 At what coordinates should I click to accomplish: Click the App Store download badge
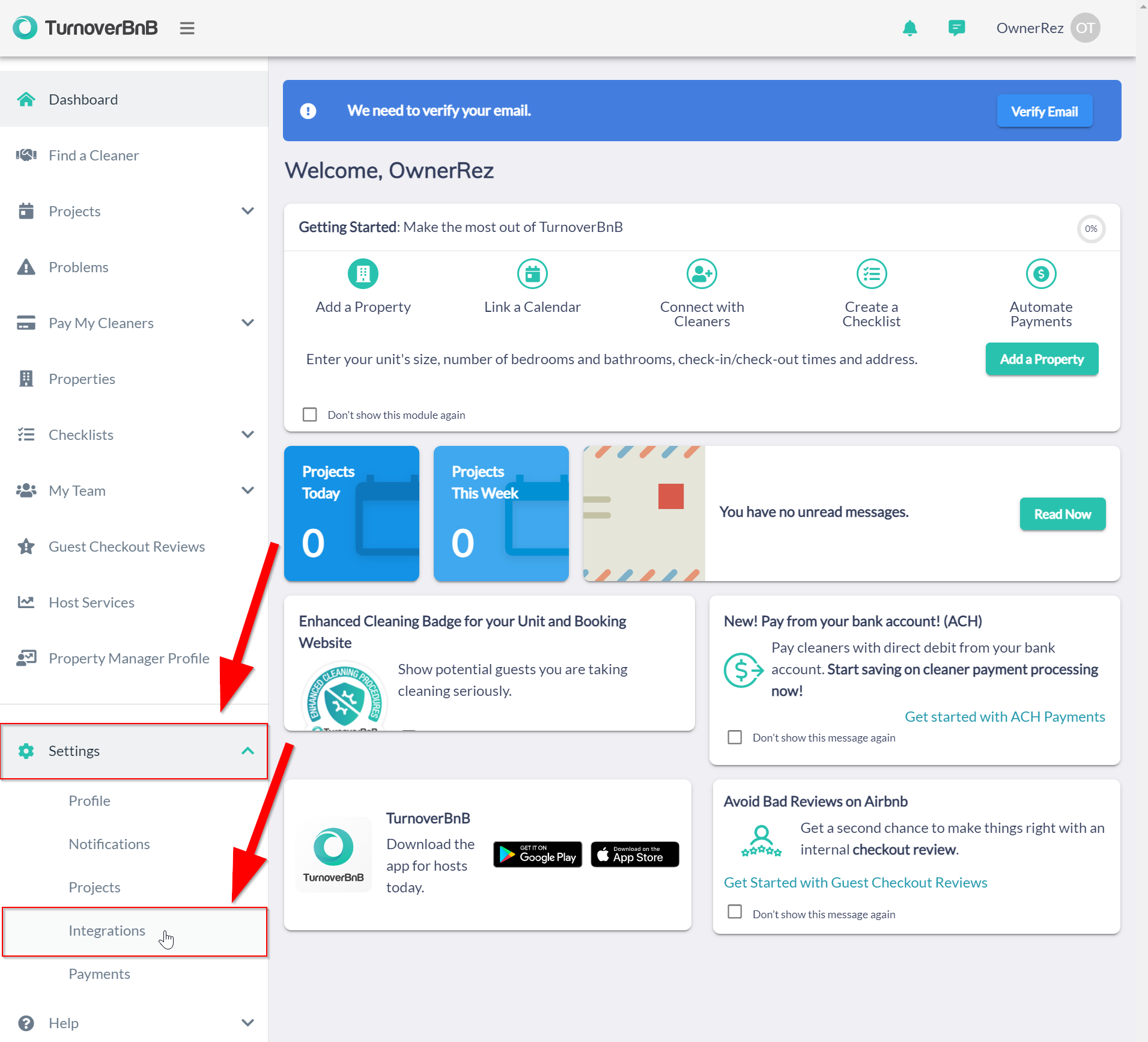click(x=635, y=854)
